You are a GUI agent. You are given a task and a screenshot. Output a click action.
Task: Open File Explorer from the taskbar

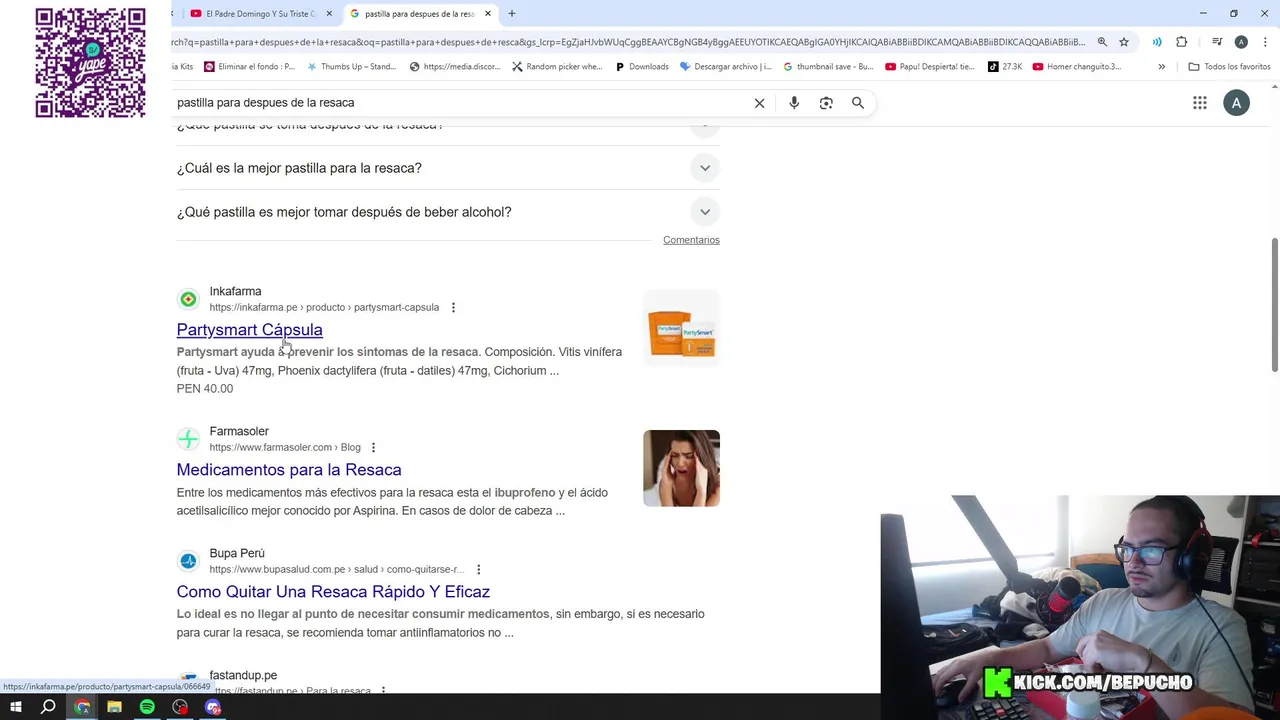[114, 707]
